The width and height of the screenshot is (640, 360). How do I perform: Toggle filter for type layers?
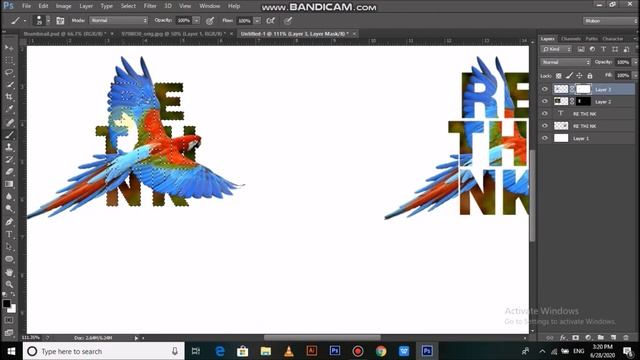[x=603, y=49]
